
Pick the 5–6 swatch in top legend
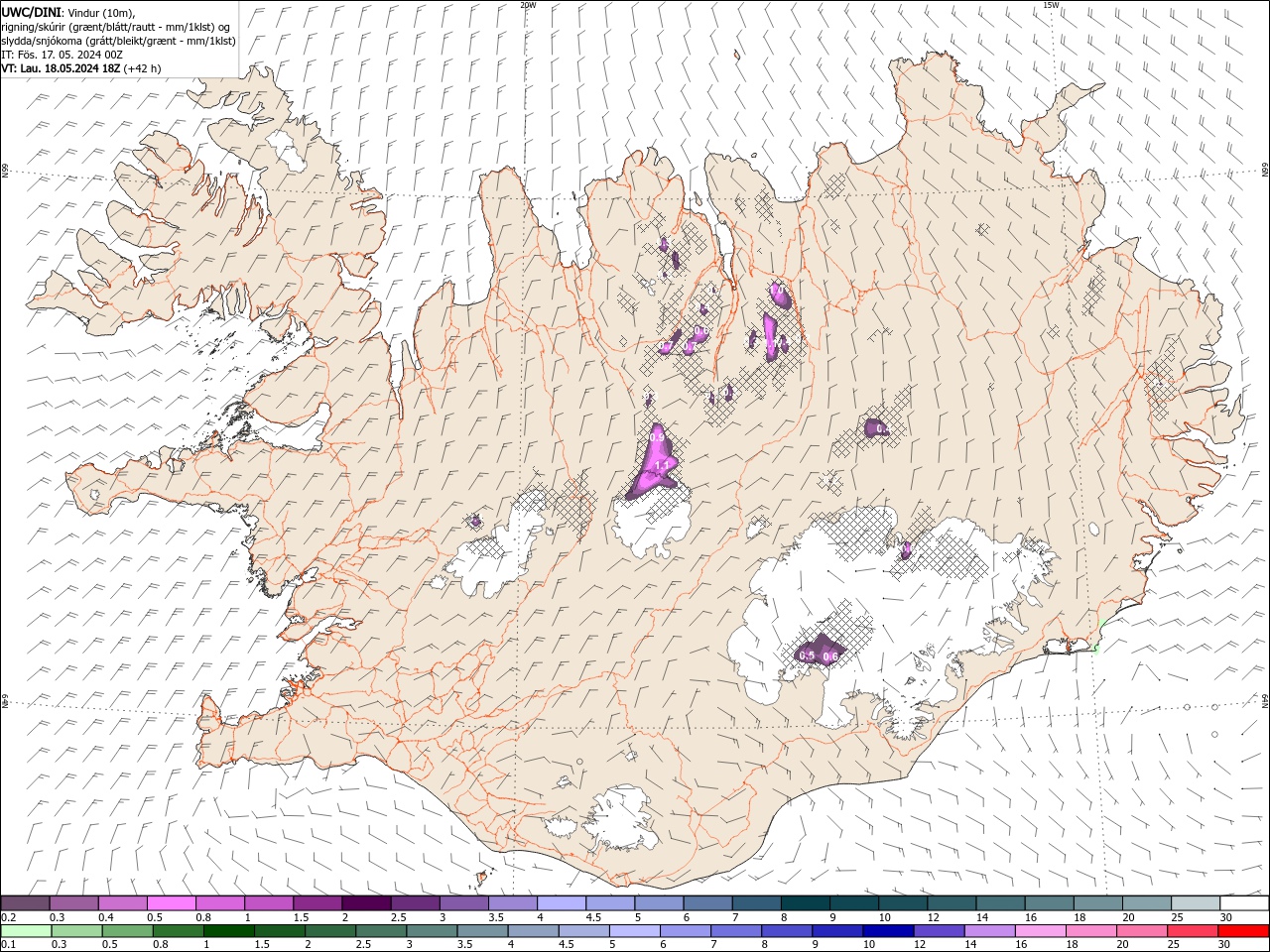coord(659,903)
